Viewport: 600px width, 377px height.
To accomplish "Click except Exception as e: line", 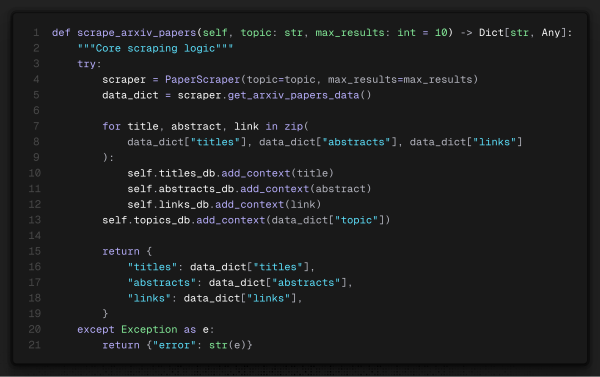I will coord(146,330).
